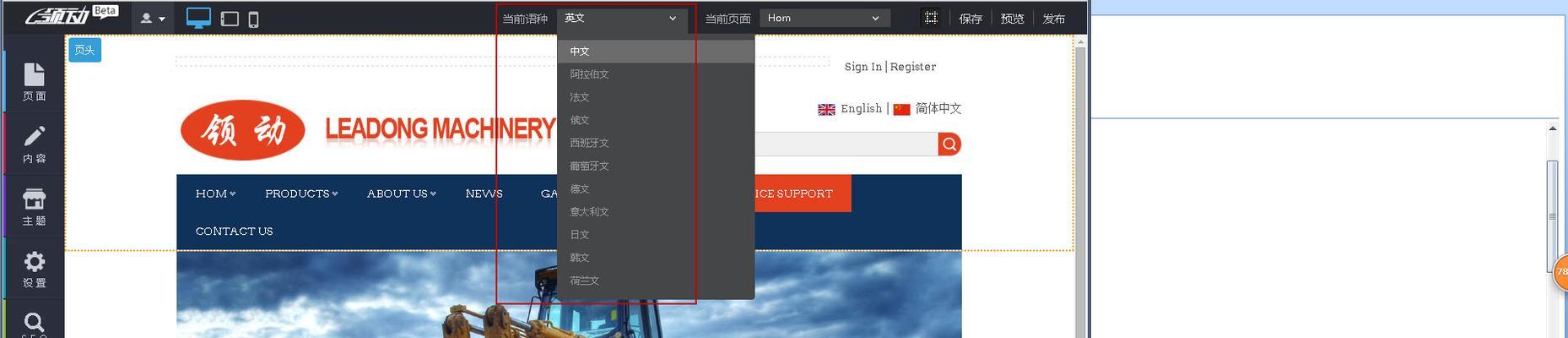Switch site language to 简体中文
This screenshot has width=1568, height=338.
coord(927,109)
